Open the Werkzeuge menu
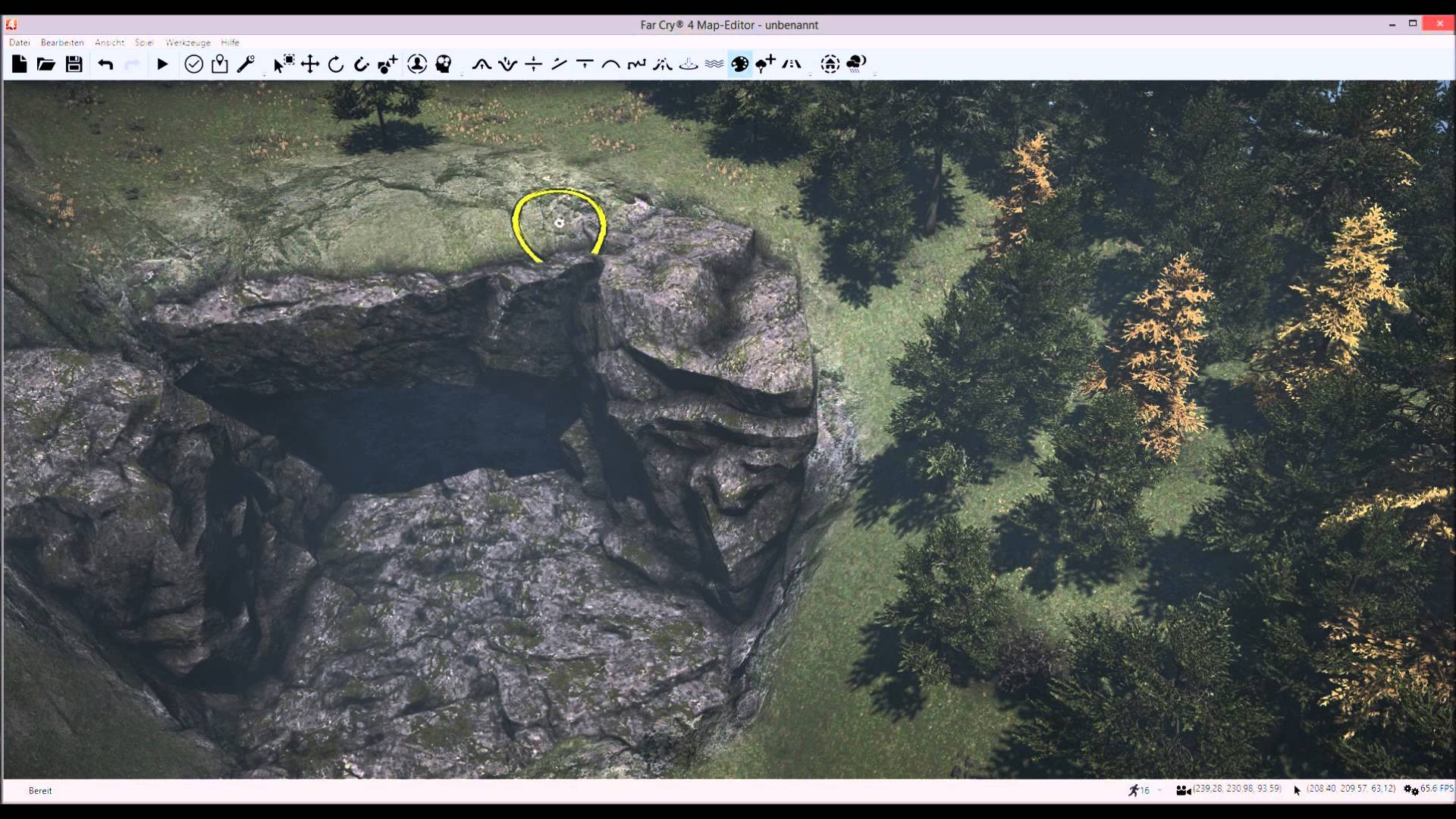Screen dimensions: 1456x819 tap(188, 42)
